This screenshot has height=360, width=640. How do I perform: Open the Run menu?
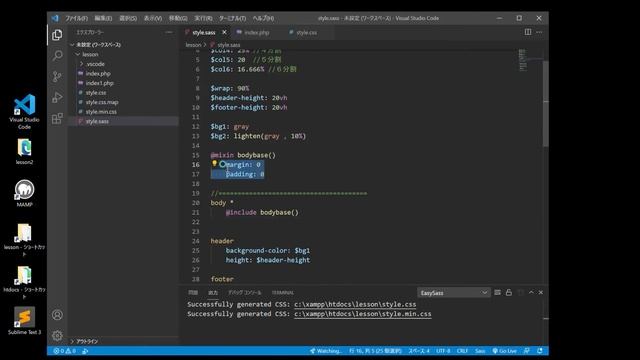pyautogui.click(x=203, y=18)
